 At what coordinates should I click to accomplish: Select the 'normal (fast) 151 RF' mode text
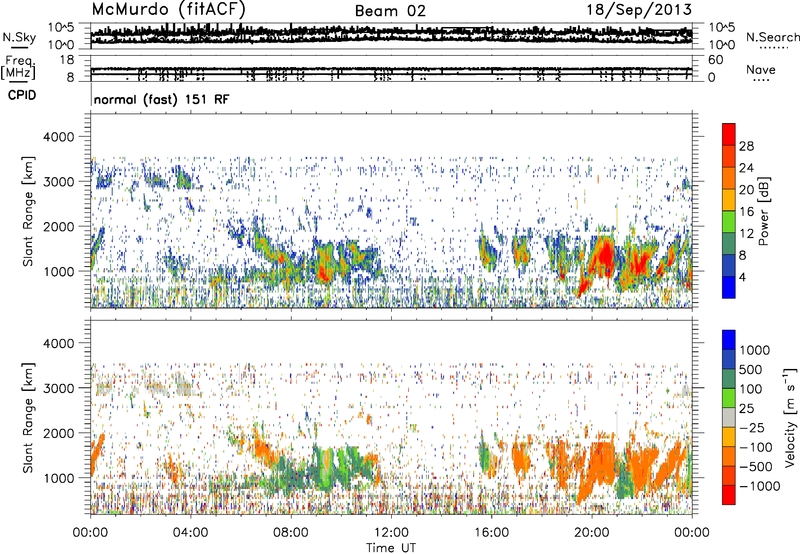click(161, 99)
